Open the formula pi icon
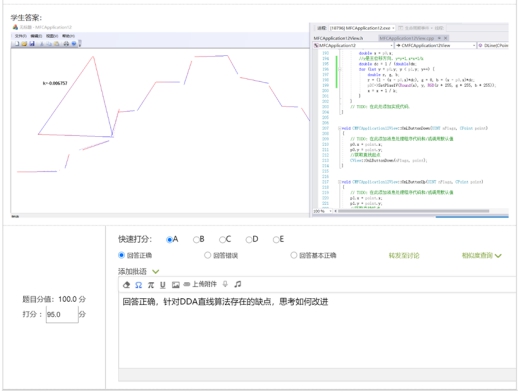 (151, 285)
